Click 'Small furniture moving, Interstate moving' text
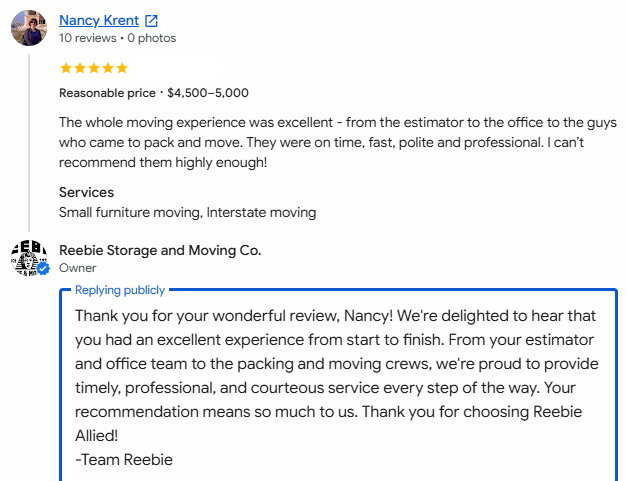The height and width of the screenshot is (481, 628). click(x=187, y=212)
